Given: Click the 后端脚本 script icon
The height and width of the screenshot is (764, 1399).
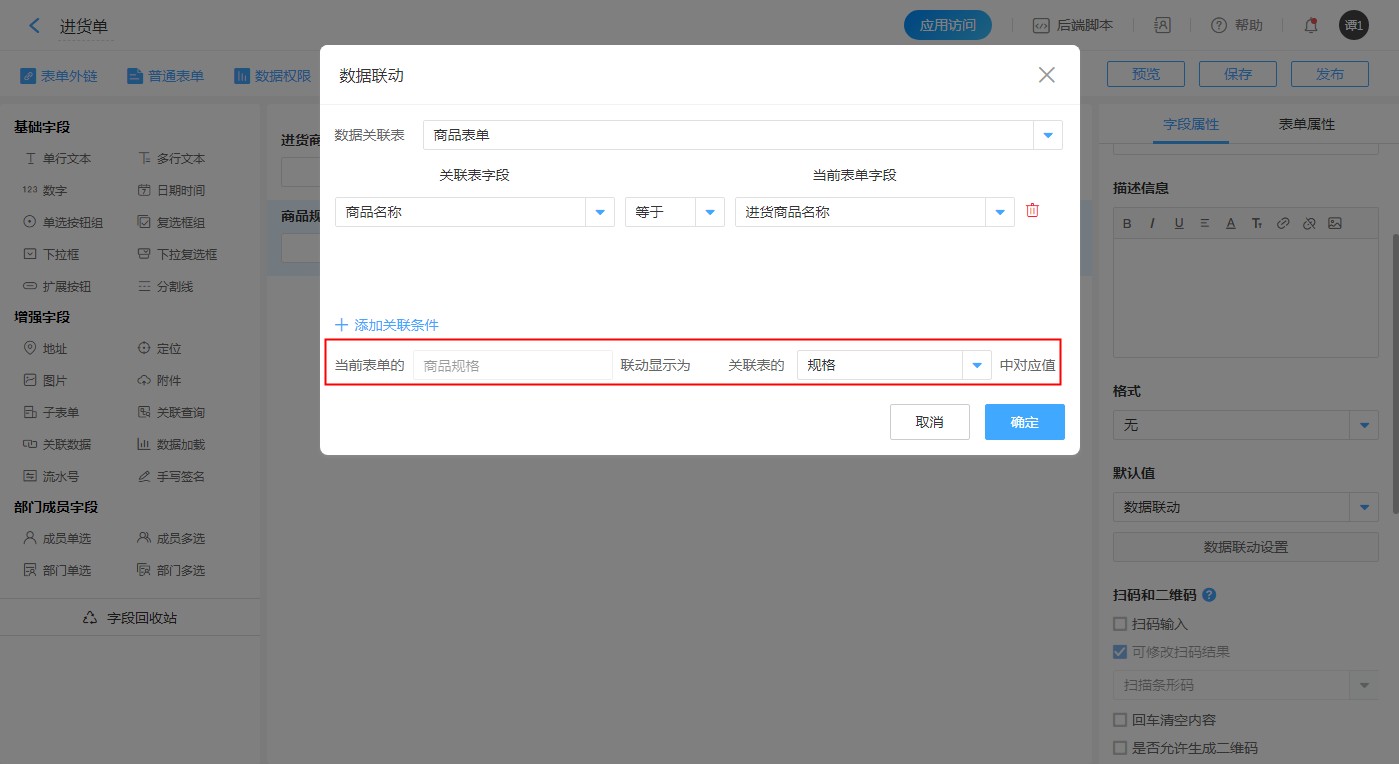Looking at the screenshot, I should click(x=1041, y=26).
